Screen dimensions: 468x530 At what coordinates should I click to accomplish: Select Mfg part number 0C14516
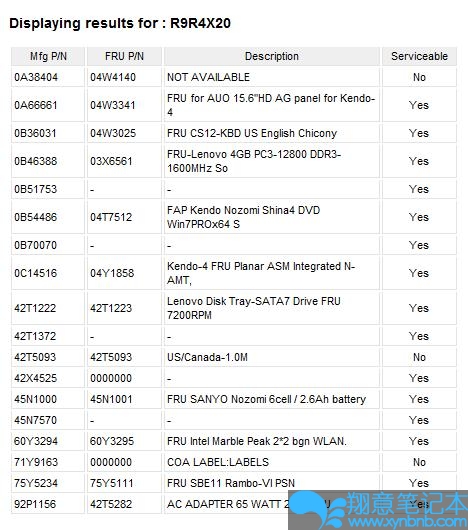(35, 273)
